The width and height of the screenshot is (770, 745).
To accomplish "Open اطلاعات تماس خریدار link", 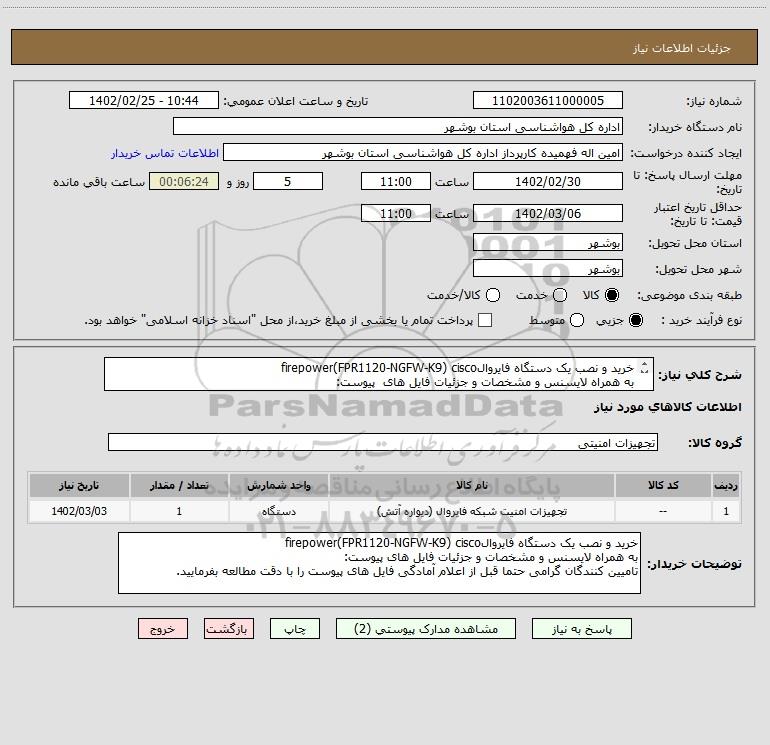I will click(x=165, y=153).
